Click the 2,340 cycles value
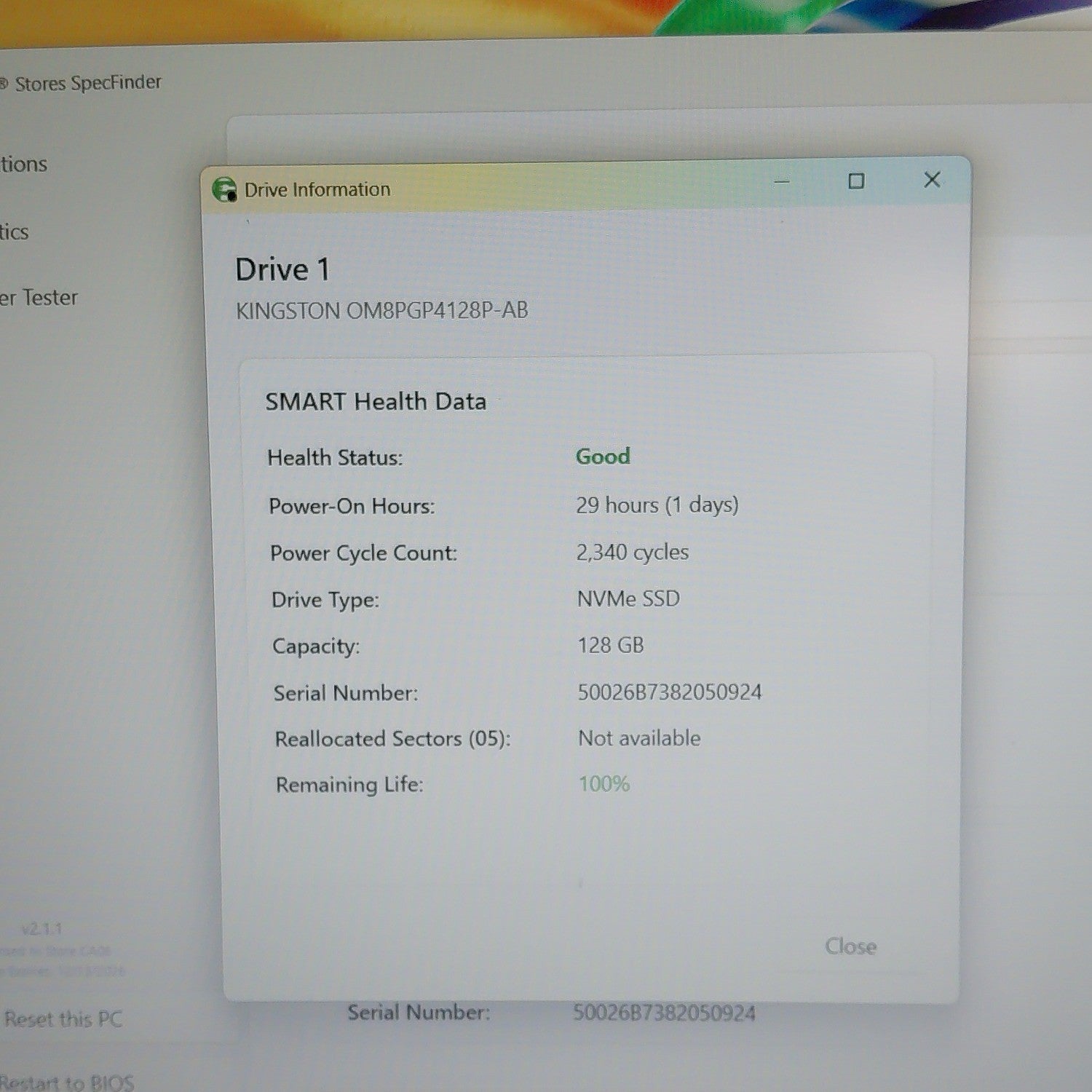Image resolution: width=1092 pixels, height=1092 pixels. [x=632, y=553]
